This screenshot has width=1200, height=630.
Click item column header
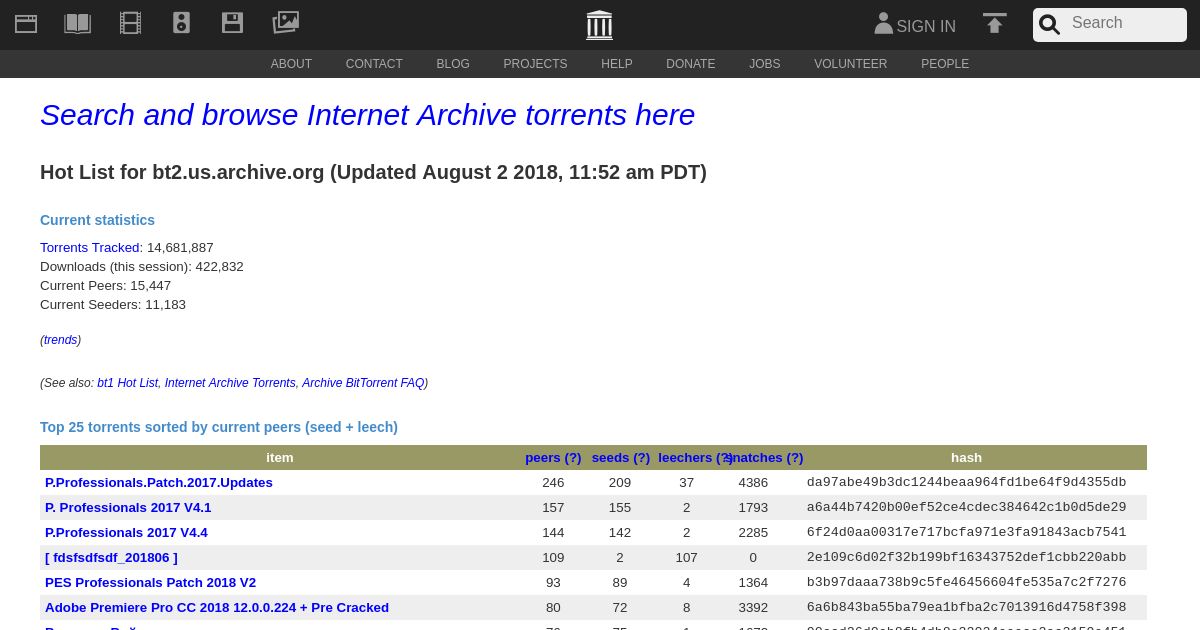coord(280,458)
